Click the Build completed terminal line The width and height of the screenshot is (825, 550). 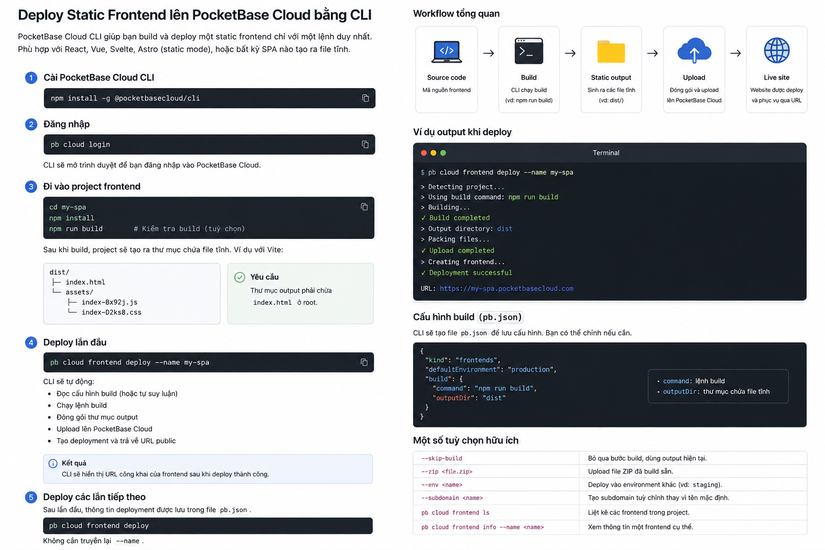[x=456, y=217]
